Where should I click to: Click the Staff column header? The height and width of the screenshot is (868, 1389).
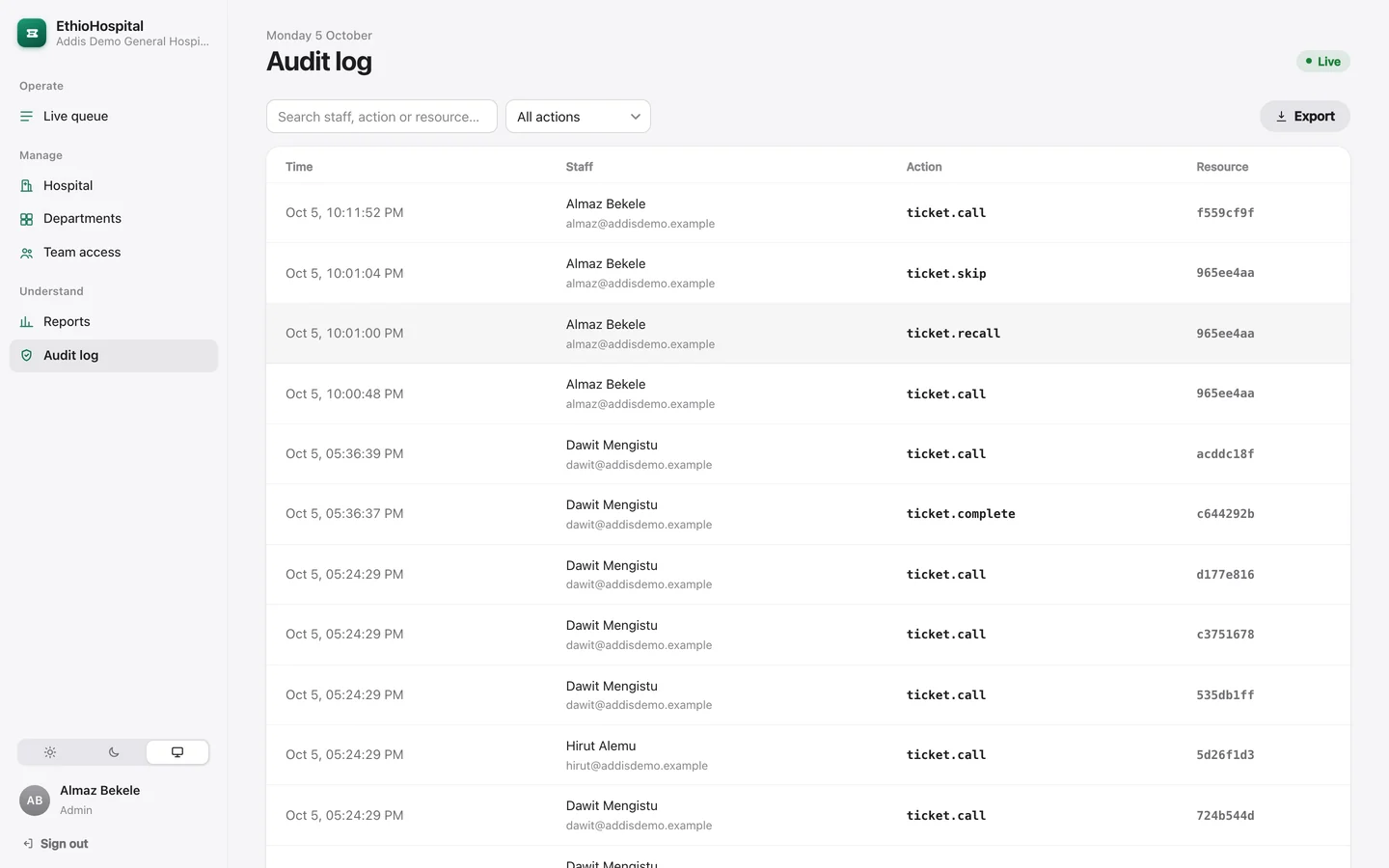click(x=580, y=167)
